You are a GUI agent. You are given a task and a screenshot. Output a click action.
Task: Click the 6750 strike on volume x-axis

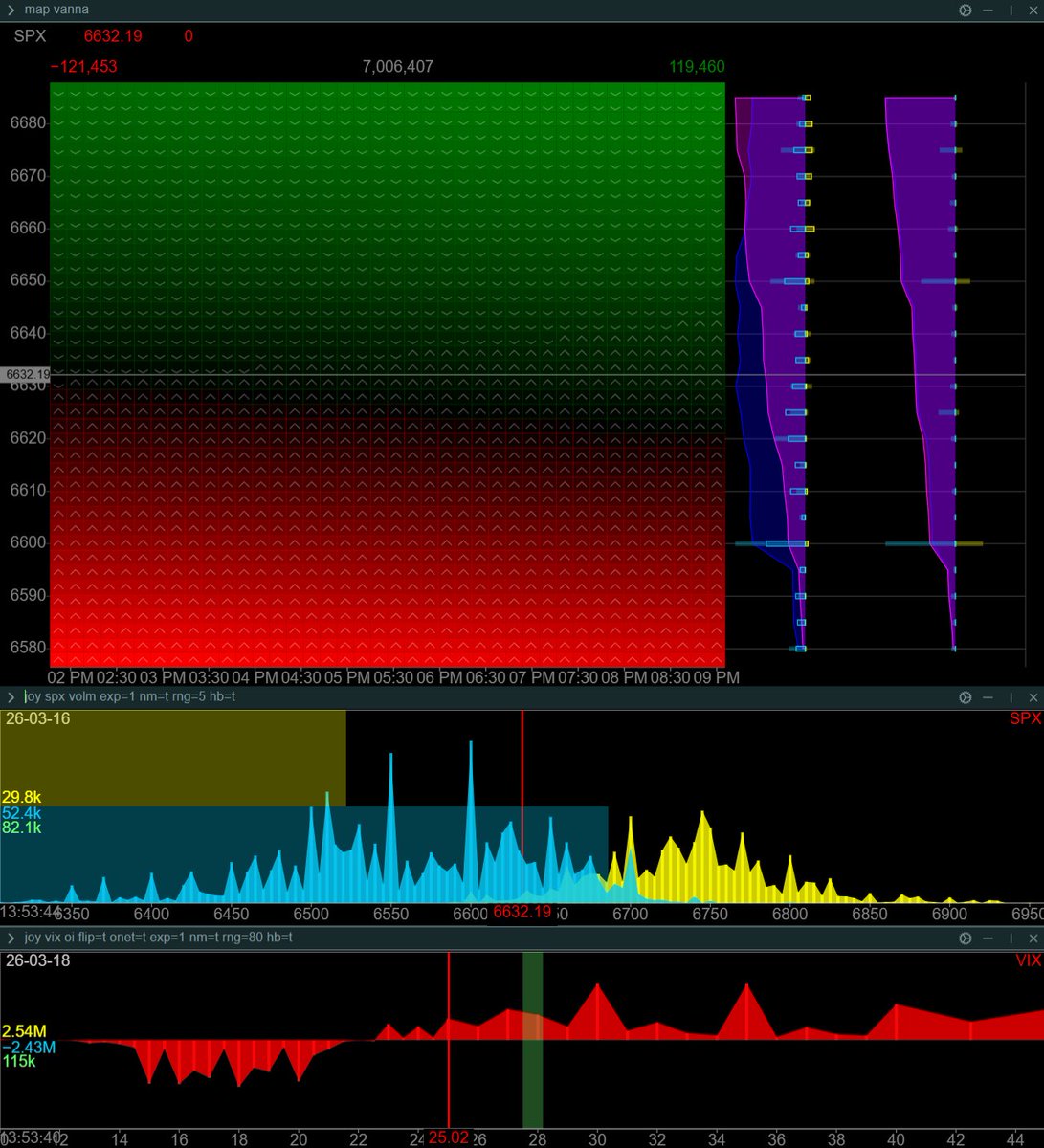coord(710,915)
